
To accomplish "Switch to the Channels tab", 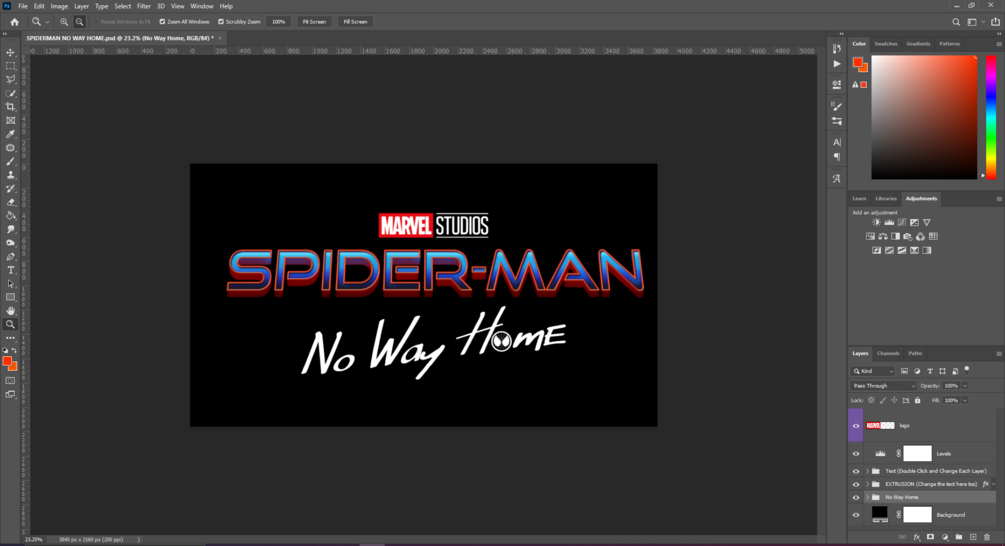I will (888, 353).
